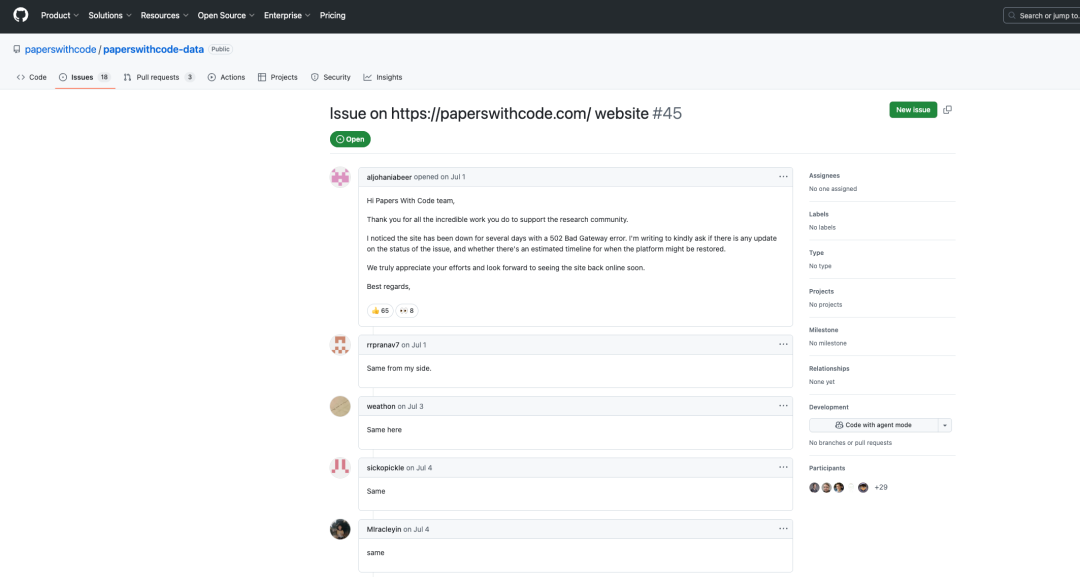Copy issue link icon beside New issue
The width and height of the screenshot is (1080, 577).
click(947, 110)
